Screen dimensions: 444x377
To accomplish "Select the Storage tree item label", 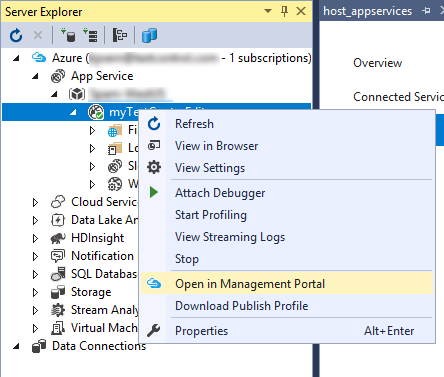I will [x=91, y=292].
